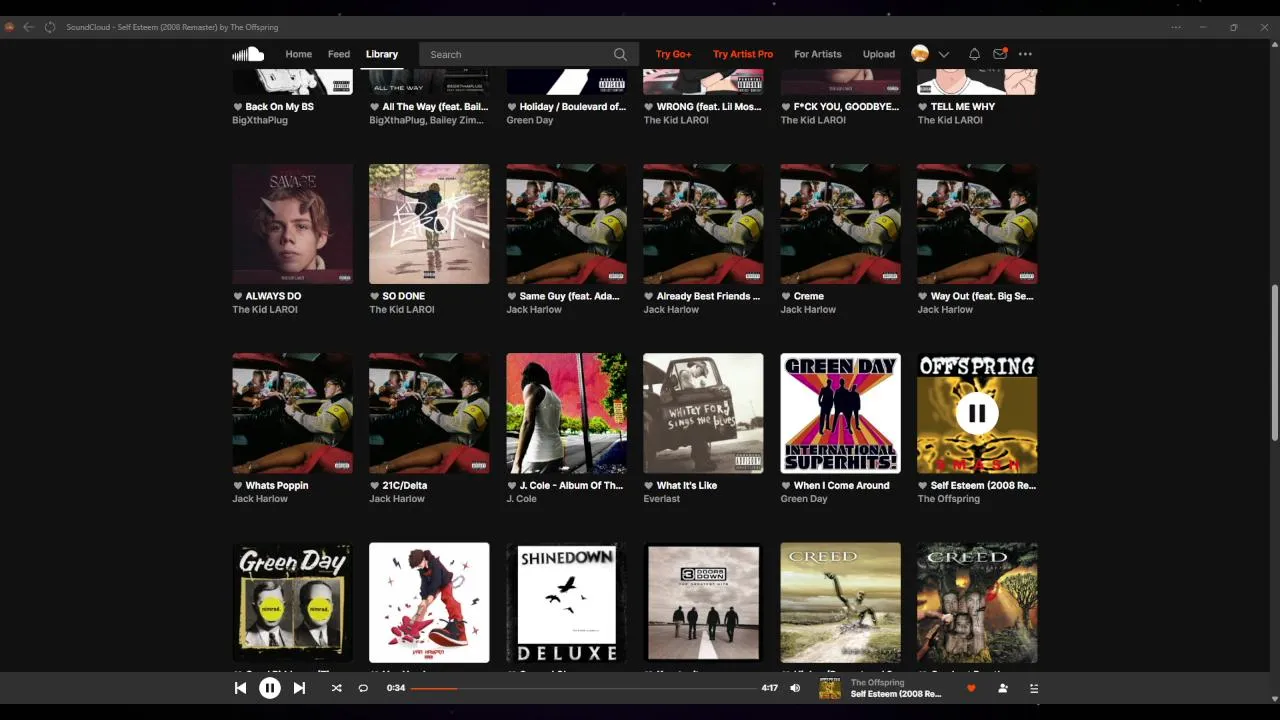Toggle repeat in the player bar
The image size is (1280, 720).
[363, 688]
